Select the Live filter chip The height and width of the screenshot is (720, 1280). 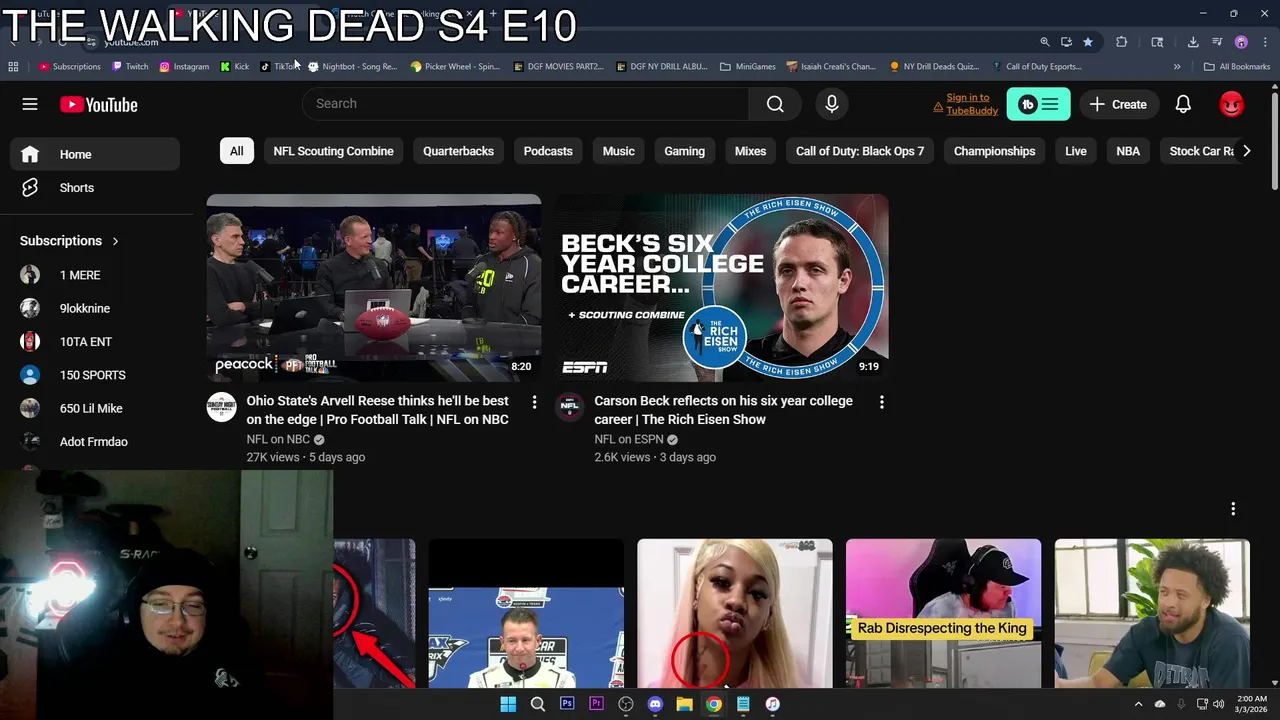(x=1076, y=151)
